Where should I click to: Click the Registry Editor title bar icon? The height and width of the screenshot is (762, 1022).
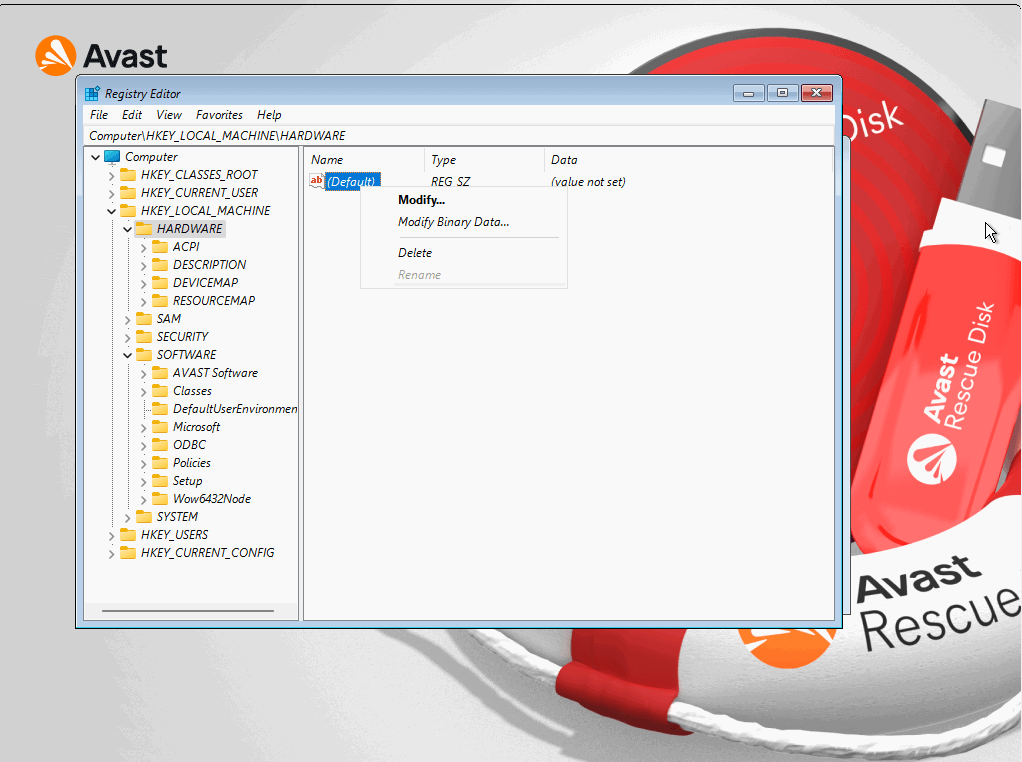(92, 93)
